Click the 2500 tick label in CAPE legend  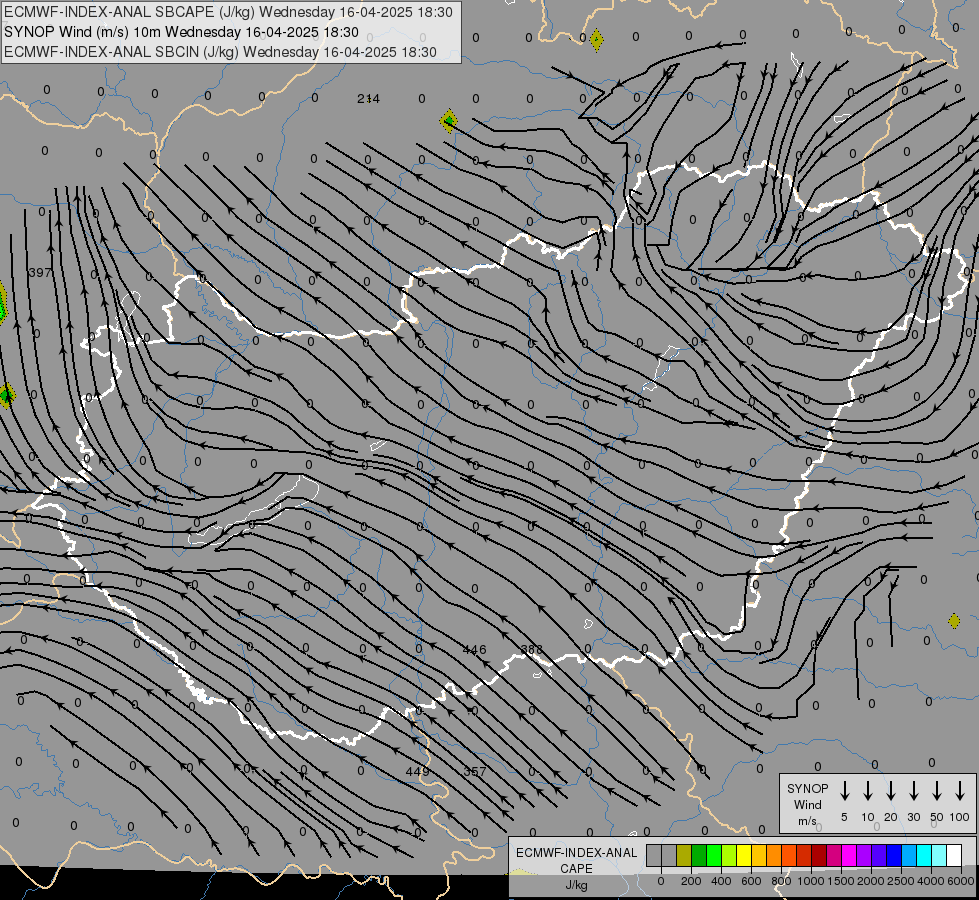[901, 881]
